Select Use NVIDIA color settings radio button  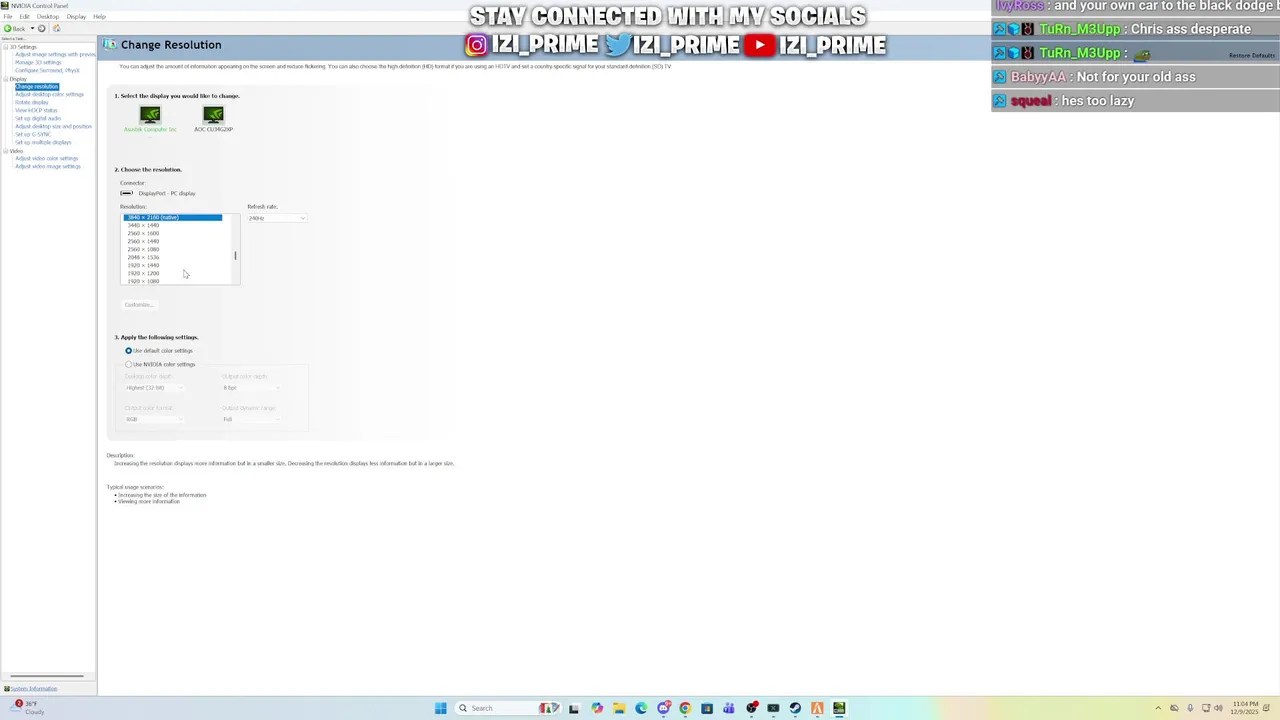(129, 364)
